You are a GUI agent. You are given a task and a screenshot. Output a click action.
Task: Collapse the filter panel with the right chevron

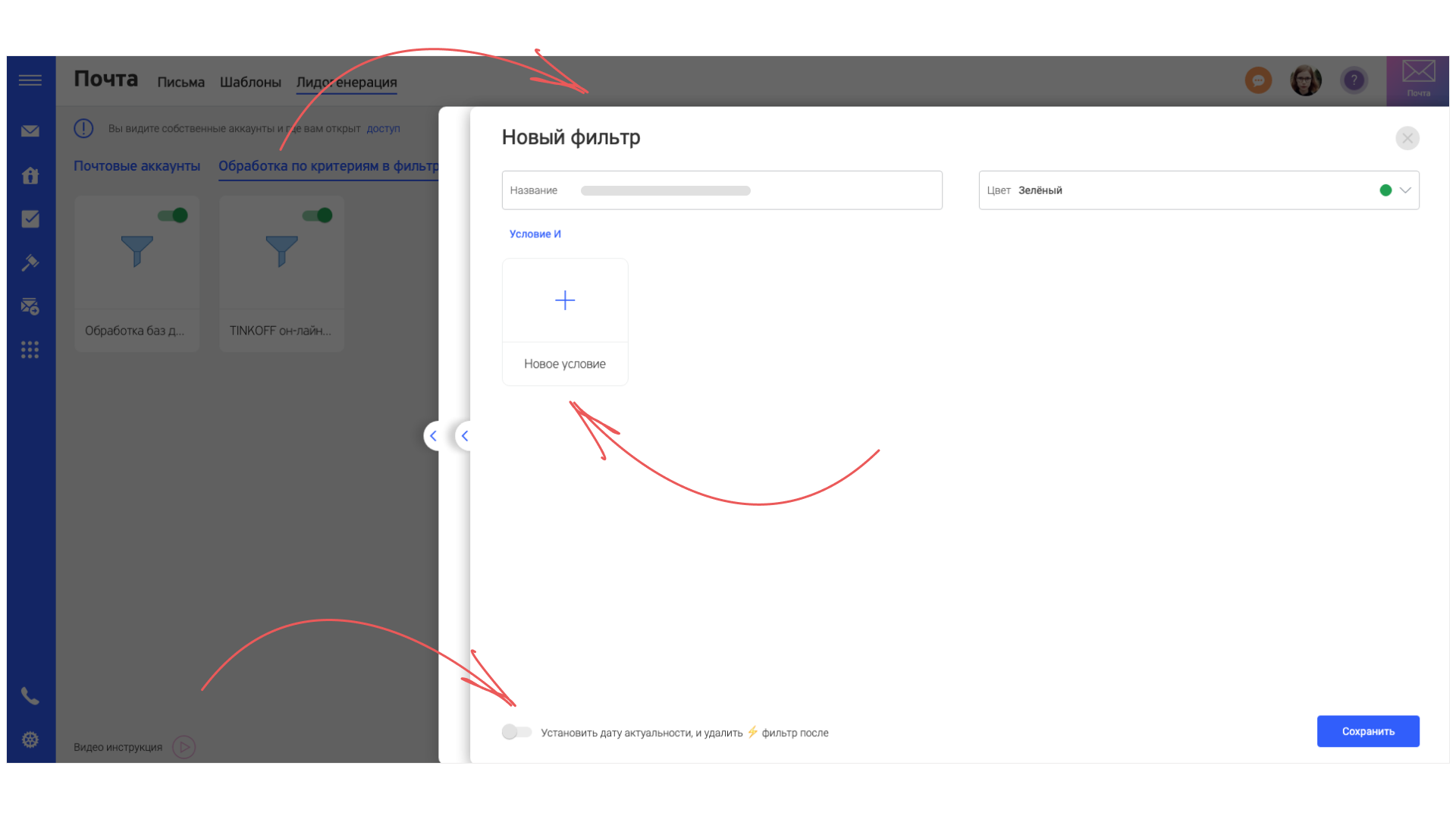465,436
